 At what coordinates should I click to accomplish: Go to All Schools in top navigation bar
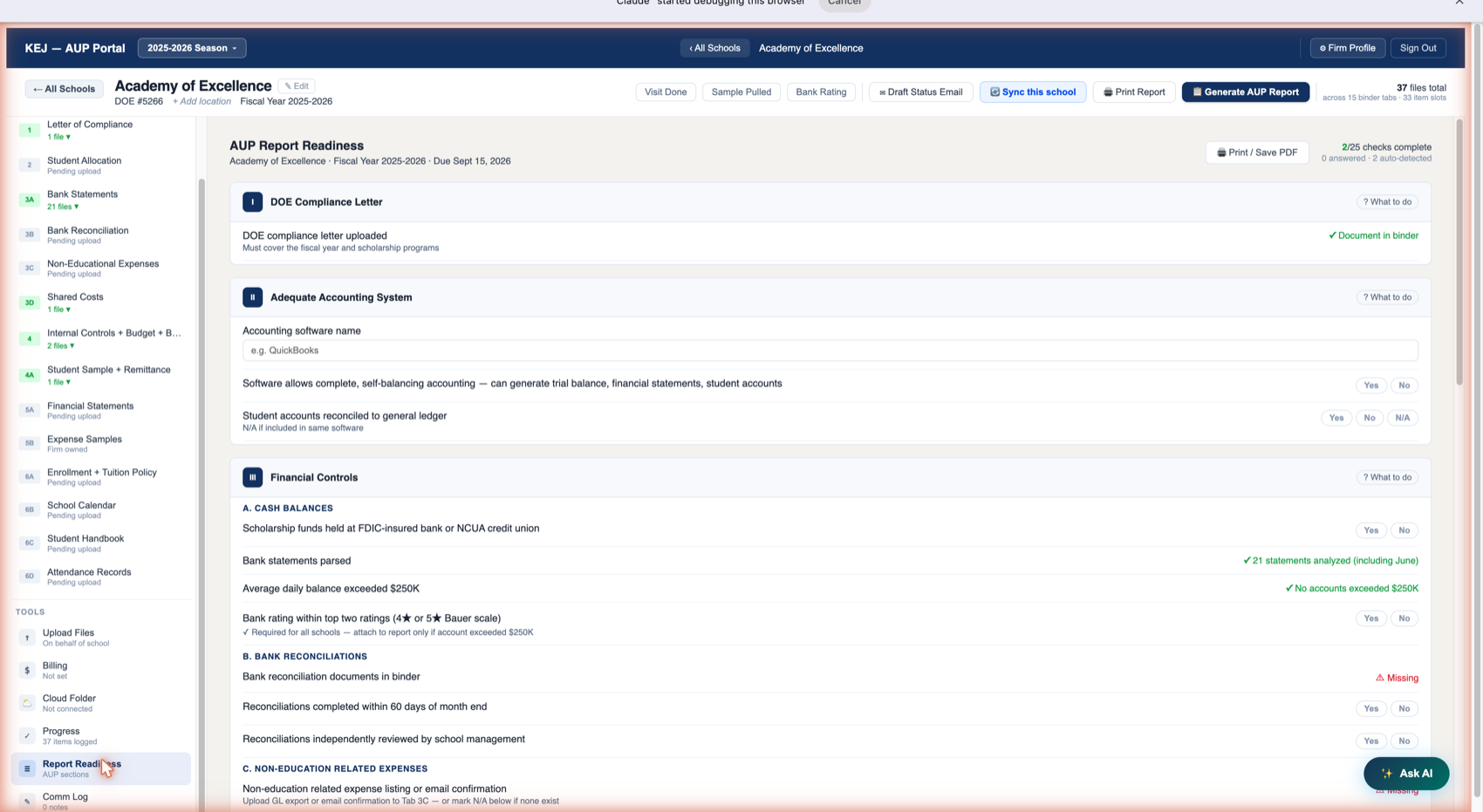(714, 48)
